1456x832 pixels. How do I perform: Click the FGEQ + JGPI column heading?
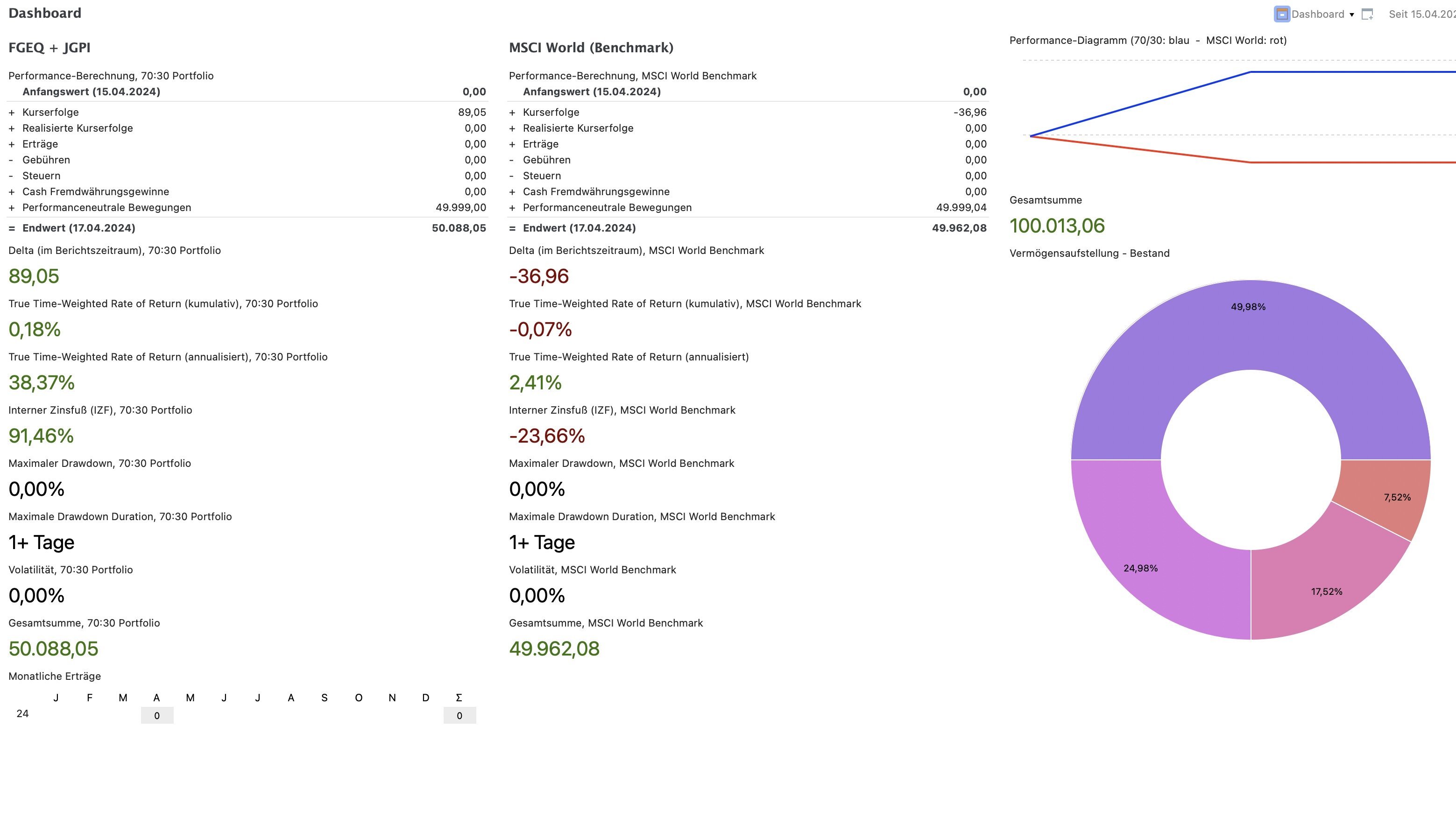[x=49, y=48]
